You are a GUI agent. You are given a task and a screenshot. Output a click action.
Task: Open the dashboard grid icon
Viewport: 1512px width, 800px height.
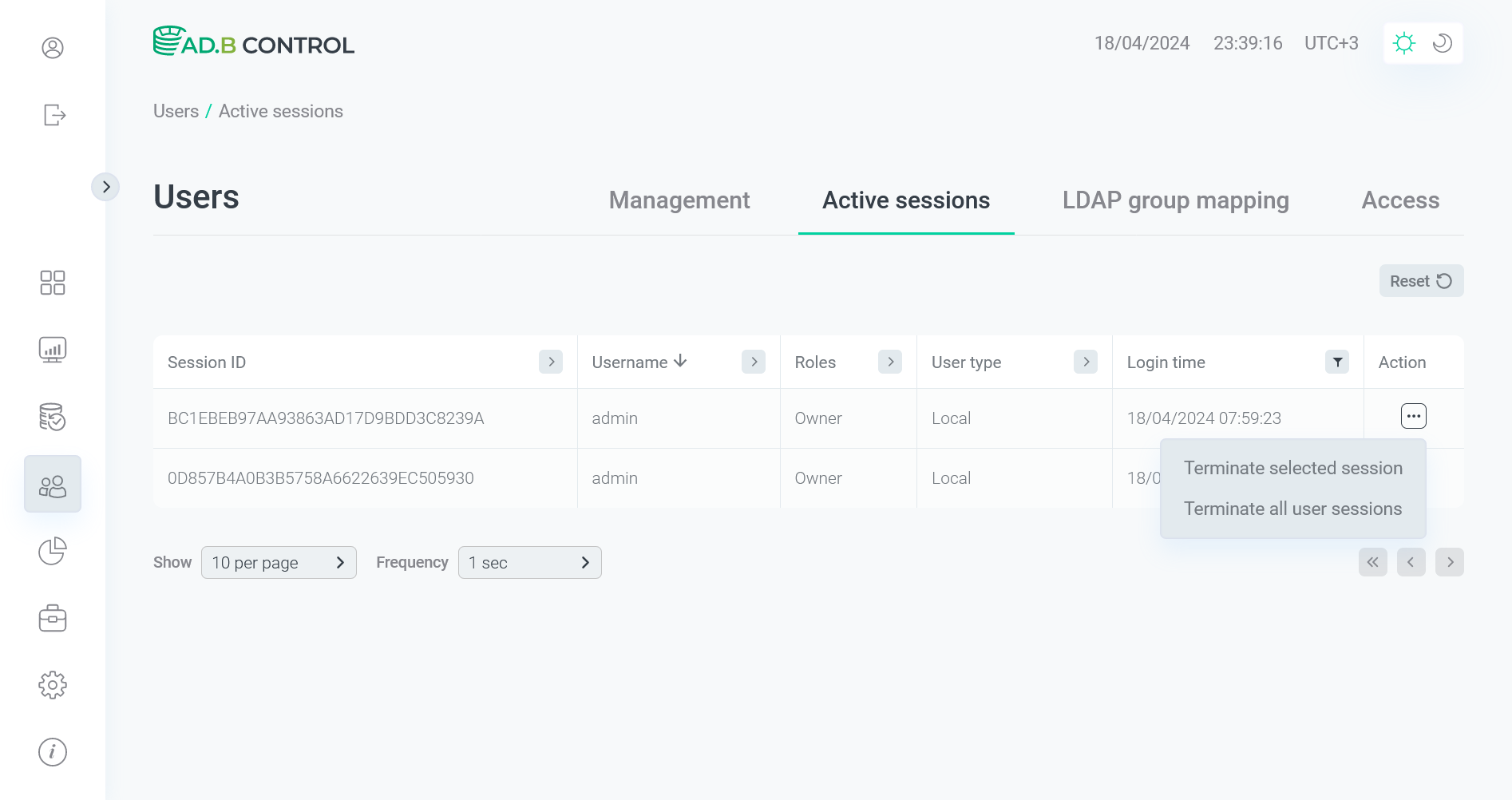[53, 283]
